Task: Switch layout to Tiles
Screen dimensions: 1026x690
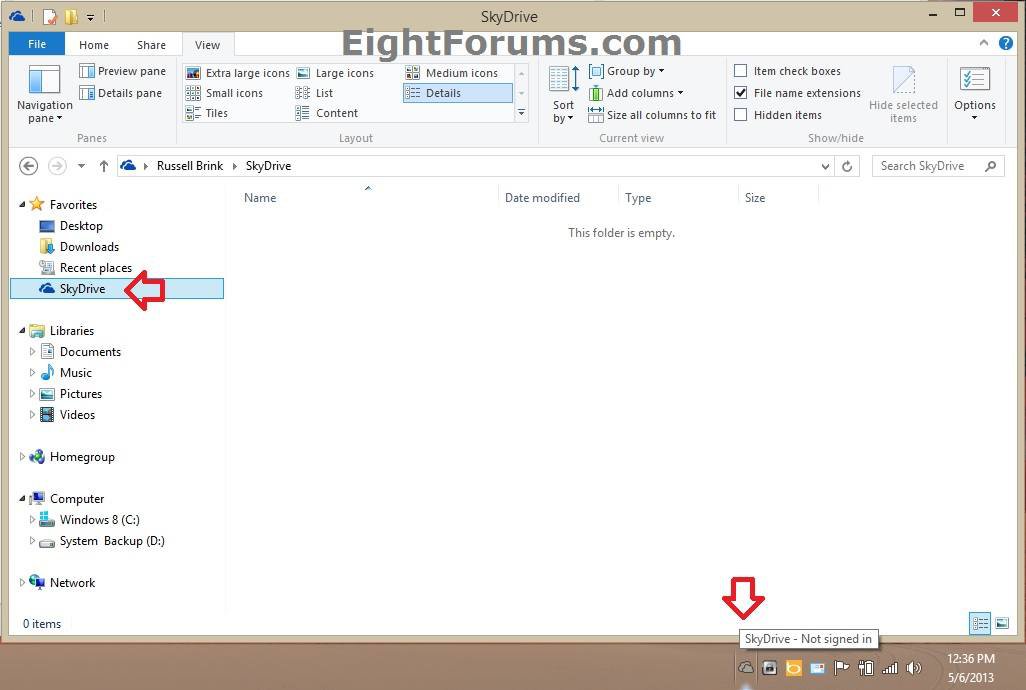Action: tap(207, 113)
